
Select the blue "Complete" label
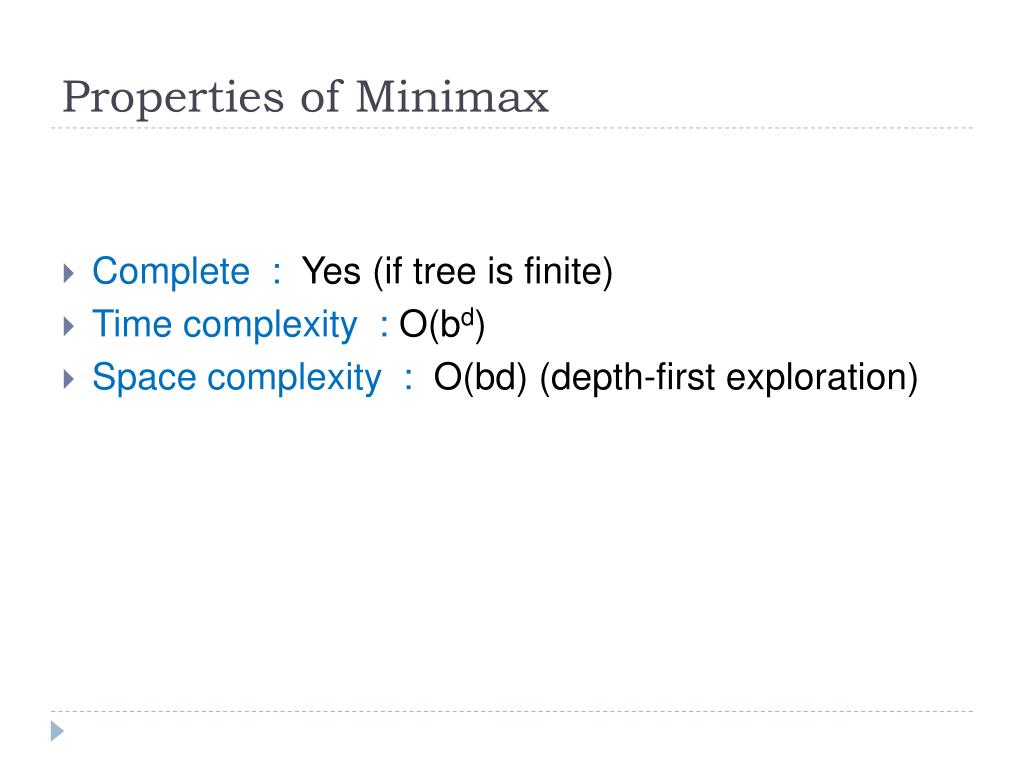tap(170, 272)
